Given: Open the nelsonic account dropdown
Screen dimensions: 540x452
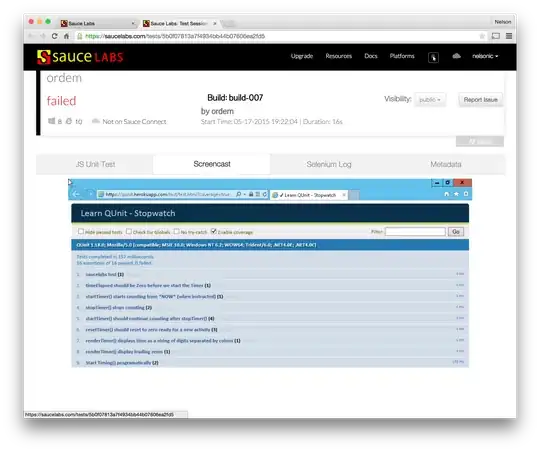Looking at the screenshot, I should click(485, 56).
